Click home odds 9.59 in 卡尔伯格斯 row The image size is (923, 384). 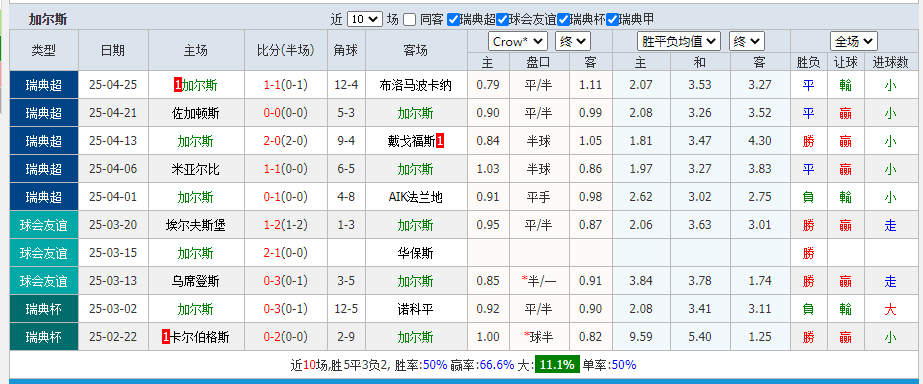coord(641,337)
